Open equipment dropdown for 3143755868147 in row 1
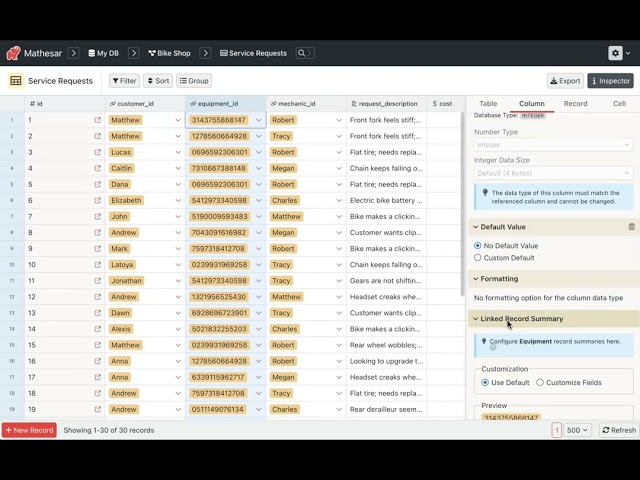Image resolution: width=640 pixels, height=480 pixels. click(258, 120)
